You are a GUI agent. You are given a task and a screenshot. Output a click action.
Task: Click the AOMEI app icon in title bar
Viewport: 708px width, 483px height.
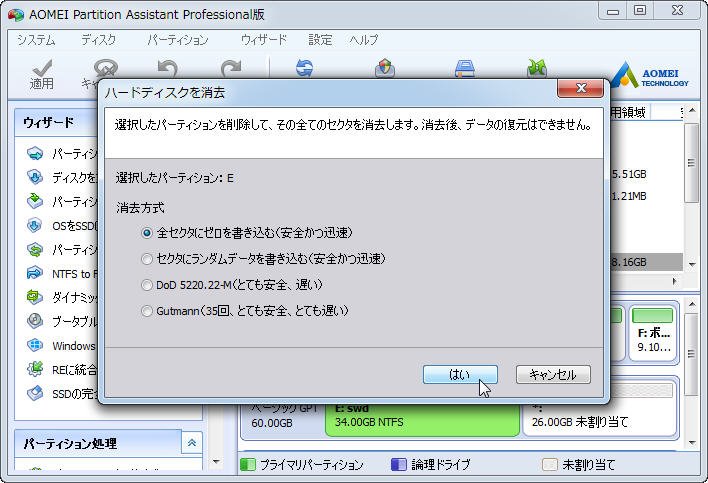coord(16,14)
